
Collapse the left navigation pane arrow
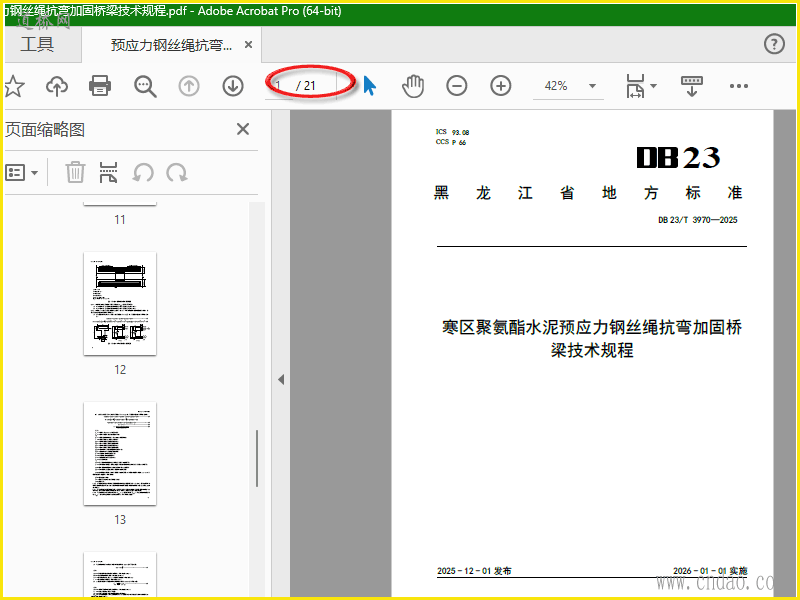281,380
